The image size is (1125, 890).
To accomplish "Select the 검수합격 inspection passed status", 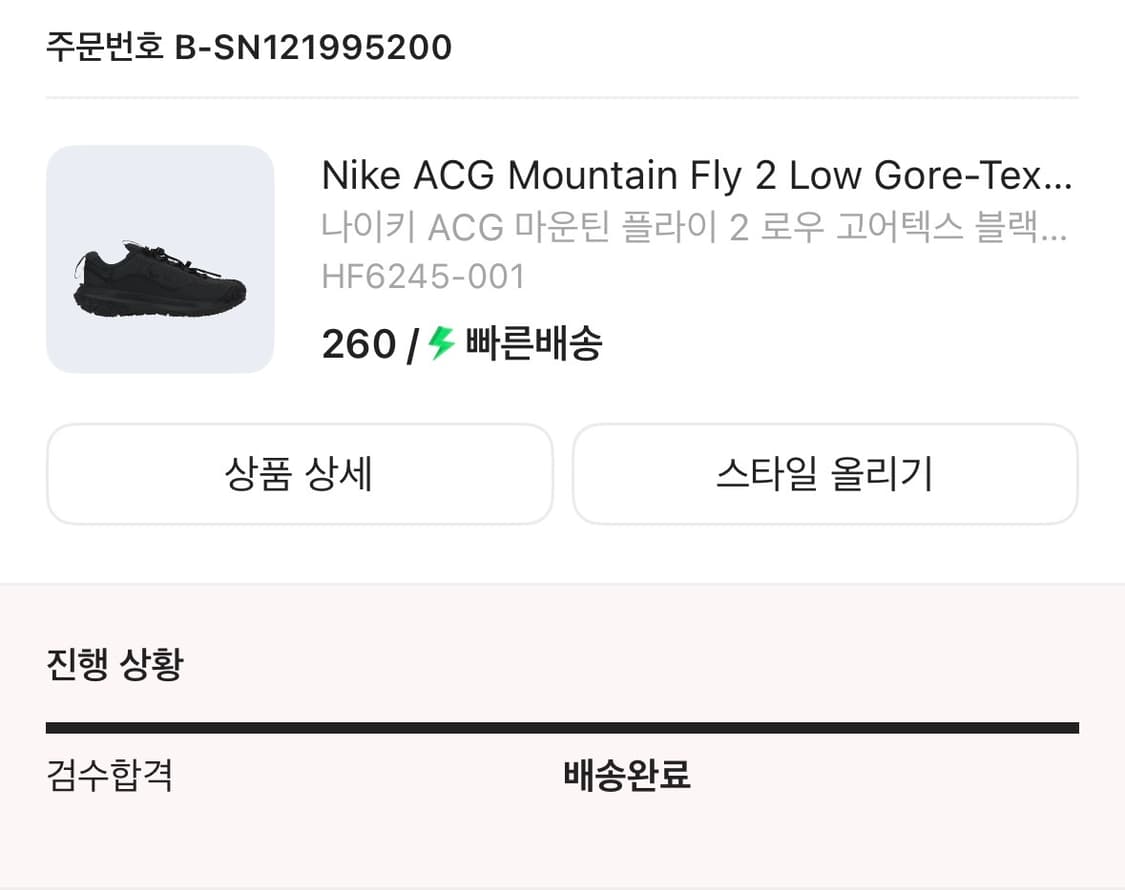I will [110, 776].
